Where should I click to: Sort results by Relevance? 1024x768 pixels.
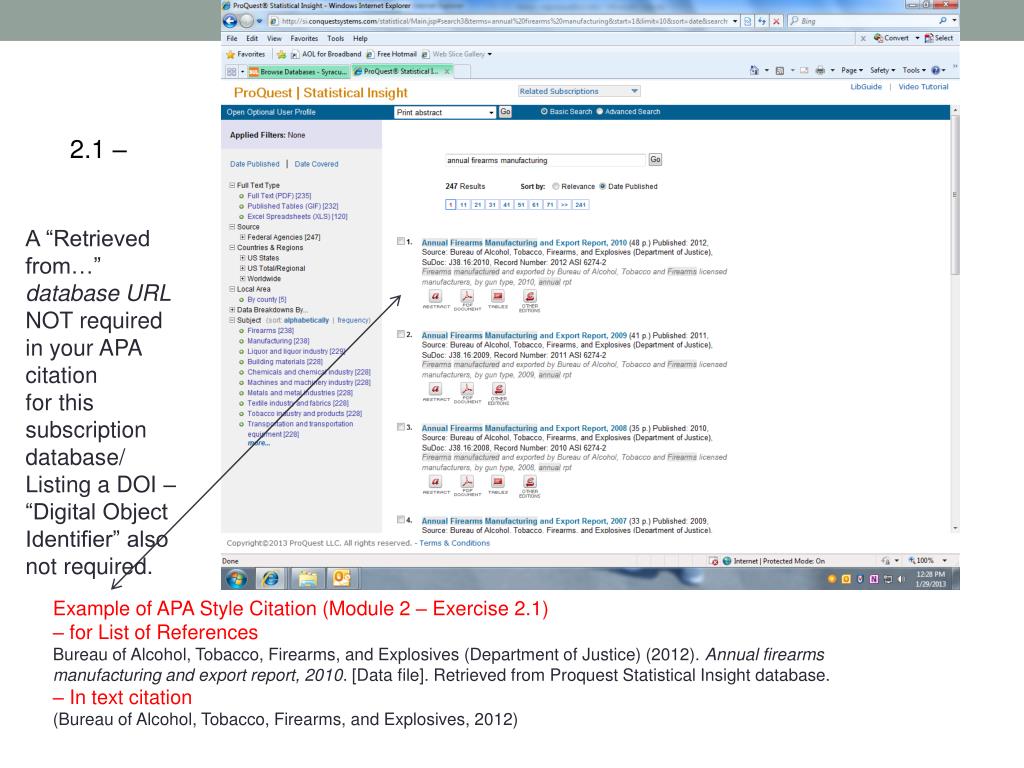click(x=556, y=187)
